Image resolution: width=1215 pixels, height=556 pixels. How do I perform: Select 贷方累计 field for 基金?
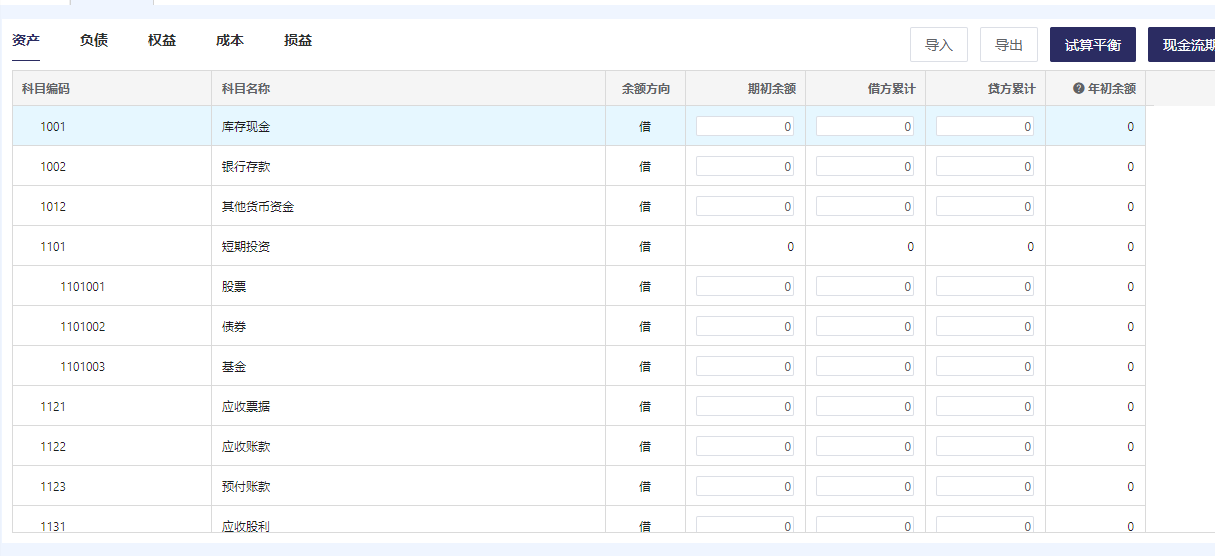[985, 367]
